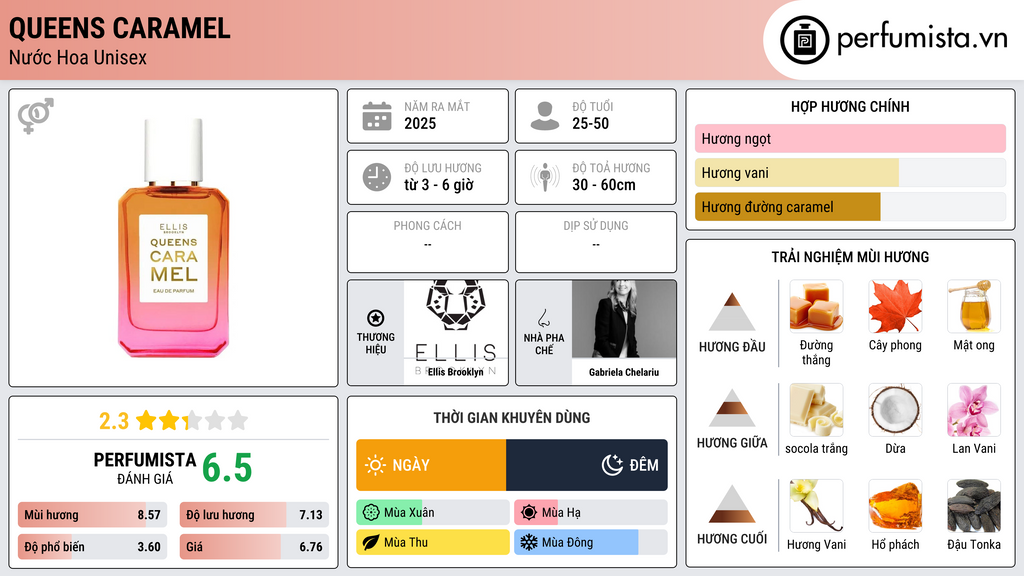1024x576 pixels.
Task: Click the flower icon for Mùa Xuân
Action: (x=371, y=513)
